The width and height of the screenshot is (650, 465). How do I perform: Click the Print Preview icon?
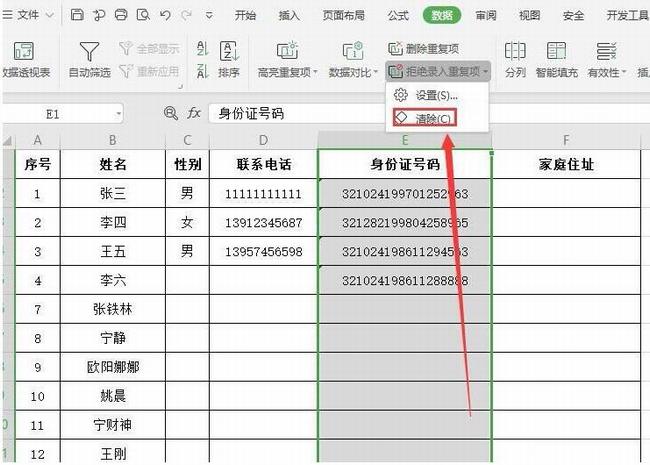point(143,15)
